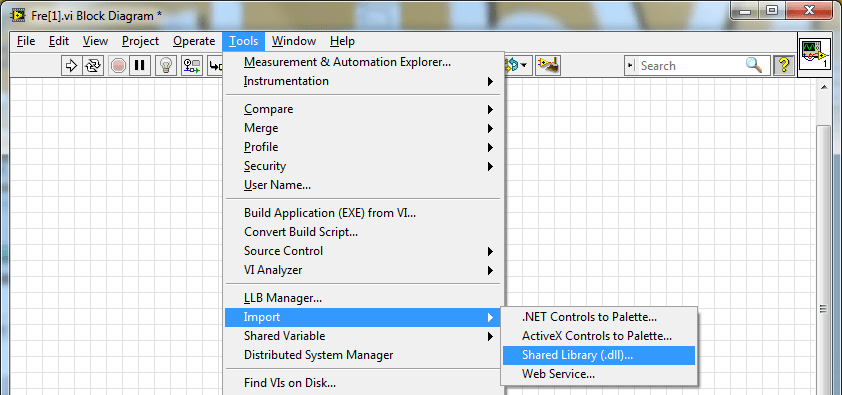Viewport: 842px width, 395px height.
Task: Choose ActiveX Controls to Palette...
Action: [x=599, y=337]
